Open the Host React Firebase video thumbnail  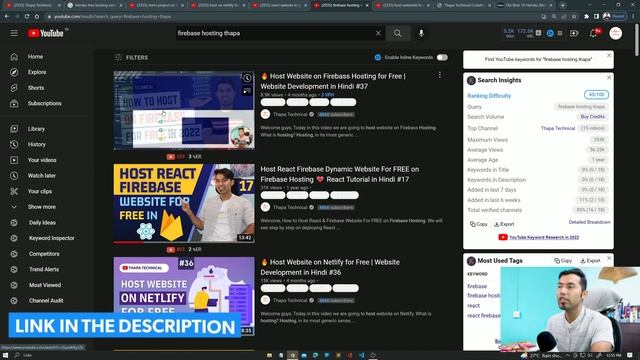pos(184,203)
